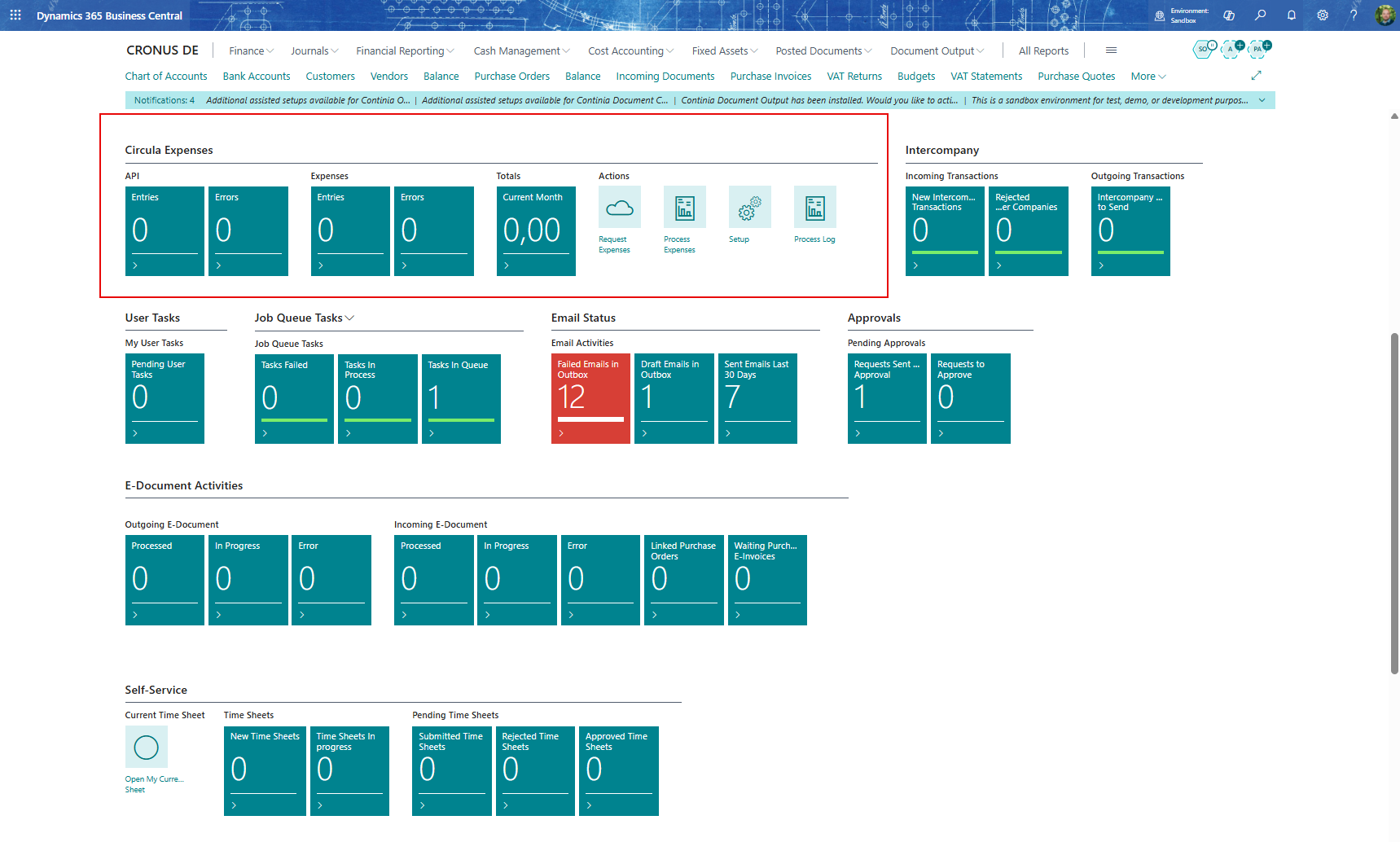The height and width of the screenshot is (842, 1400).
Task: Open the Tasks Failed tile
Action: click(294, 399)
